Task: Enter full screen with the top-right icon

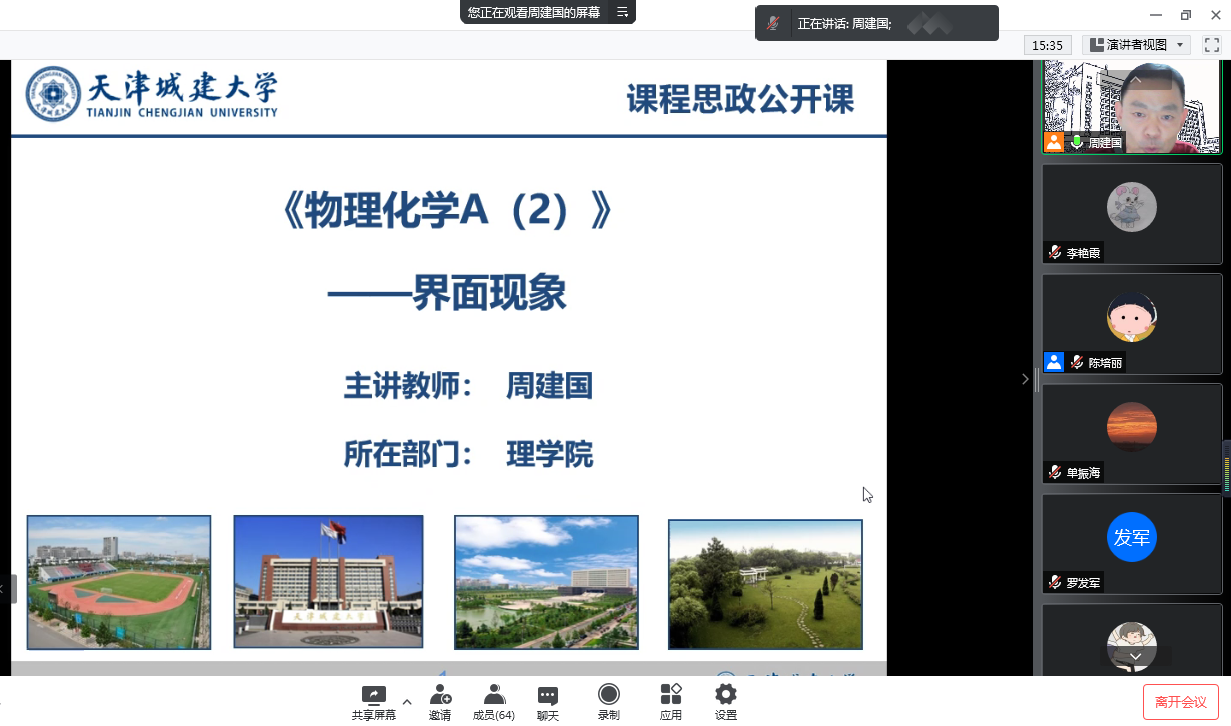Action: coord(1211,45)
